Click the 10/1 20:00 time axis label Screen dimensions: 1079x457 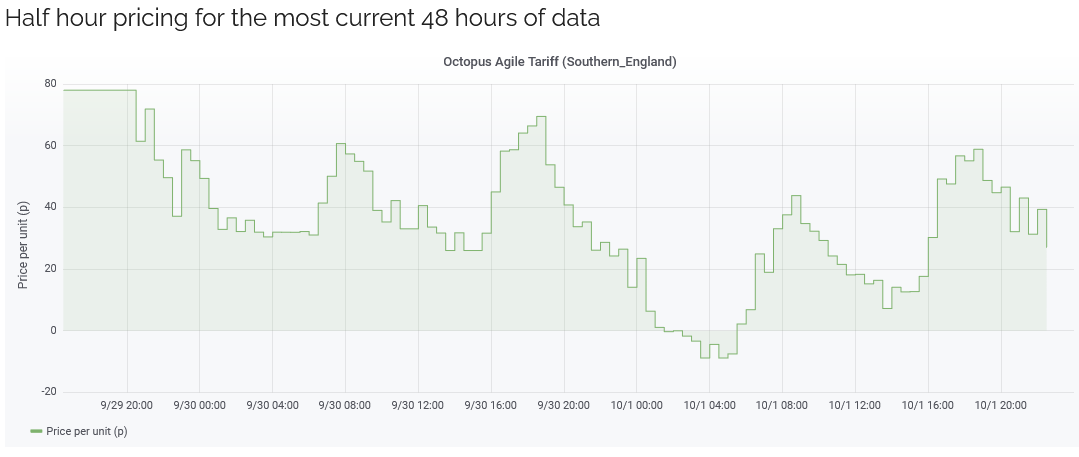click(1001, 405)
